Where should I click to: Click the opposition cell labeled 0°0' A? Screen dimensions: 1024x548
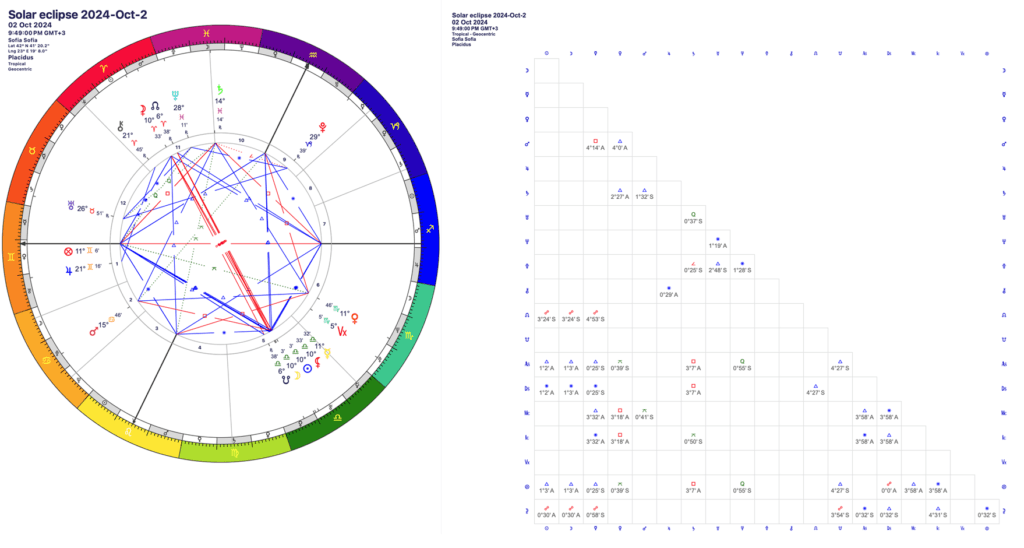[x=888, y=486]
